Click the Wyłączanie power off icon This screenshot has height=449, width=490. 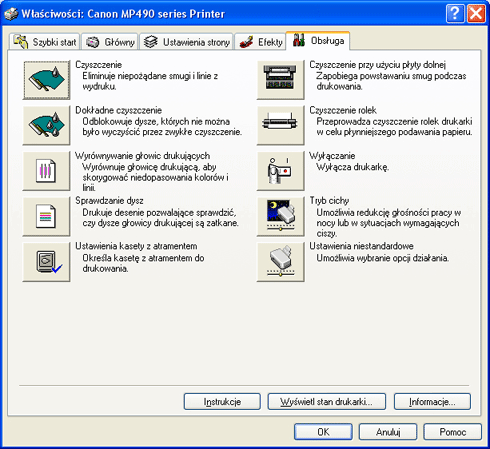[x=280, y=171]
